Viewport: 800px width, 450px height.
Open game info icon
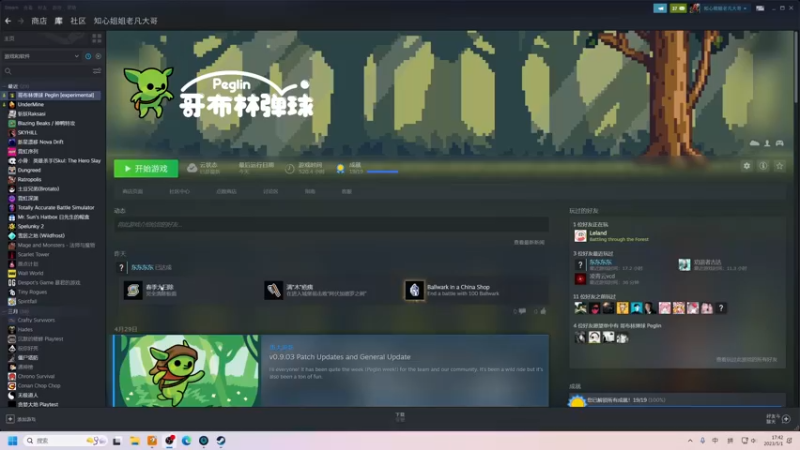(763, 166)
